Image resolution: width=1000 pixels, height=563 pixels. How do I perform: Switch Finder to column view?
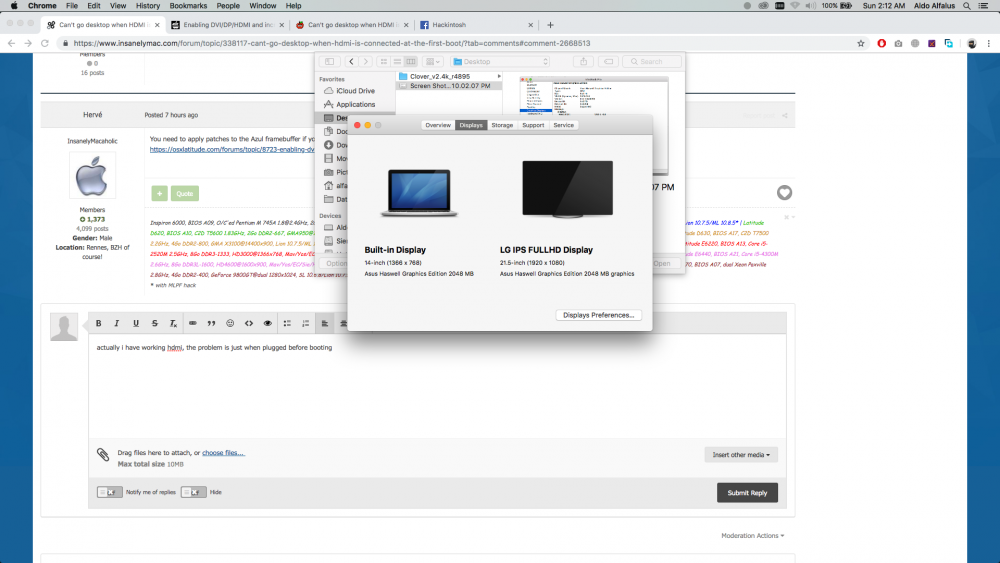411,62
